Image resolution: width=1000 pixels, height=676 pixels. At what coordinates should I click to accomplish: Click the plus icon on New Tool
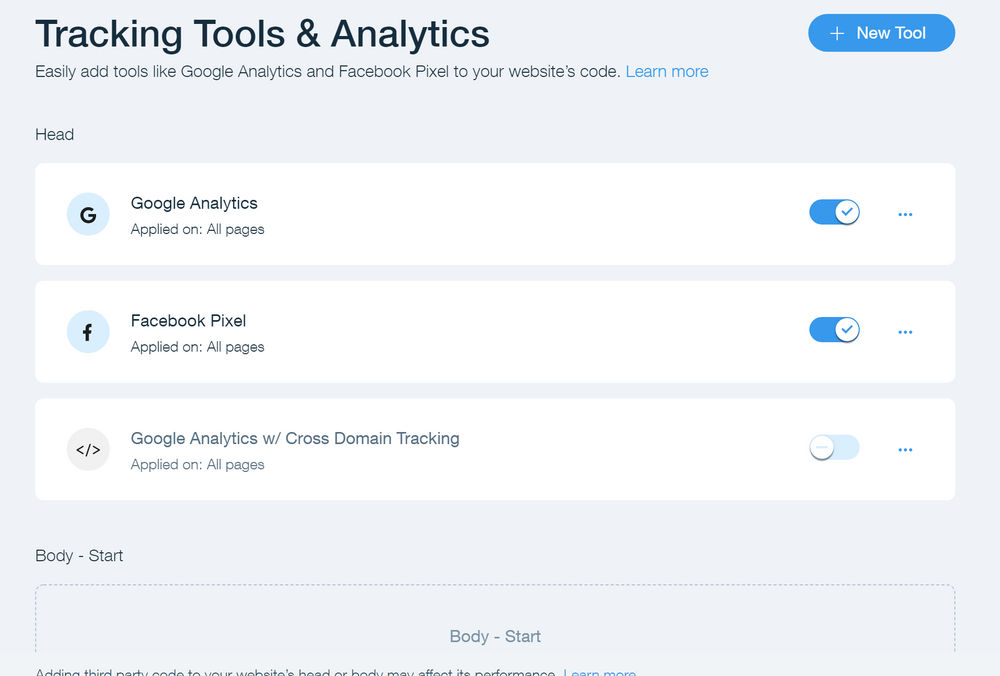[838, 33]
